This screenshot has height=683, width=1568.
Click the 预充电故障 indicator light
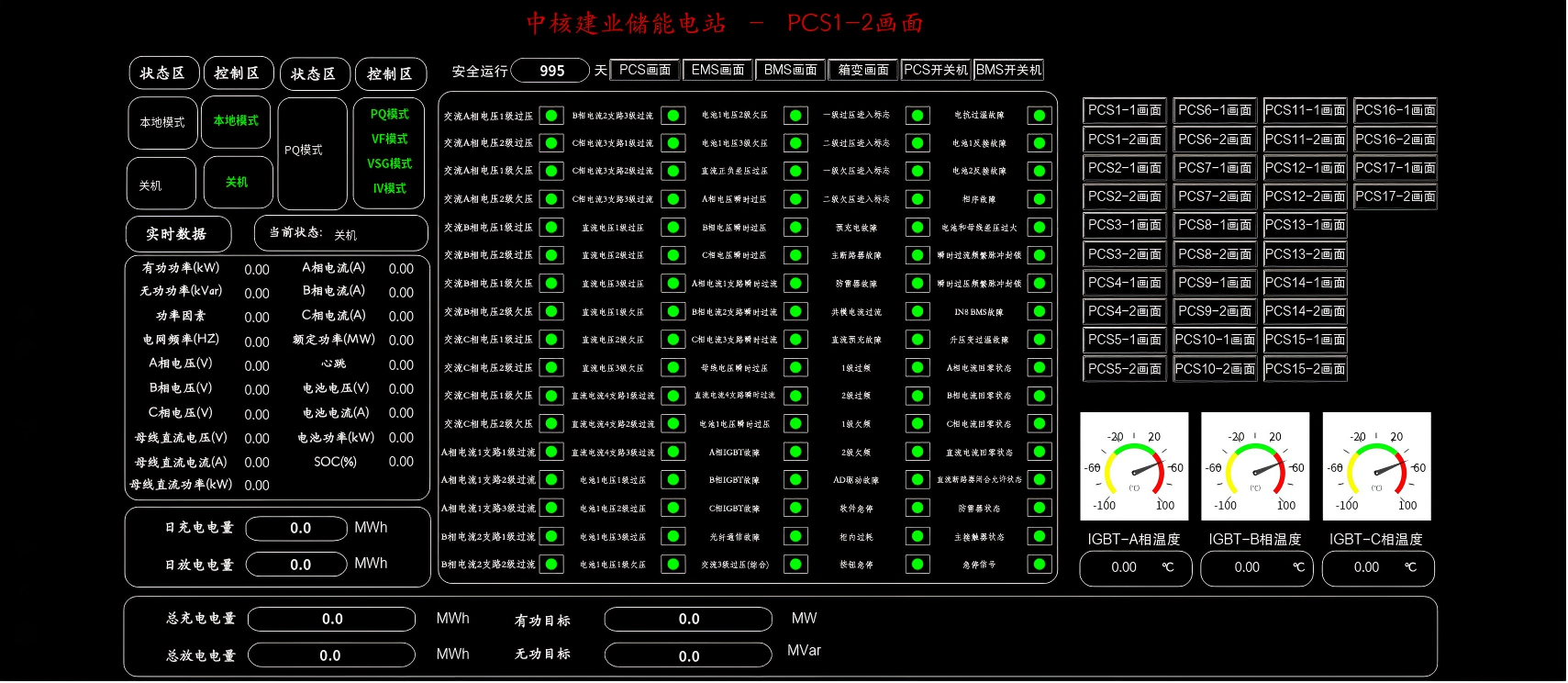click(x=917, y=228)
